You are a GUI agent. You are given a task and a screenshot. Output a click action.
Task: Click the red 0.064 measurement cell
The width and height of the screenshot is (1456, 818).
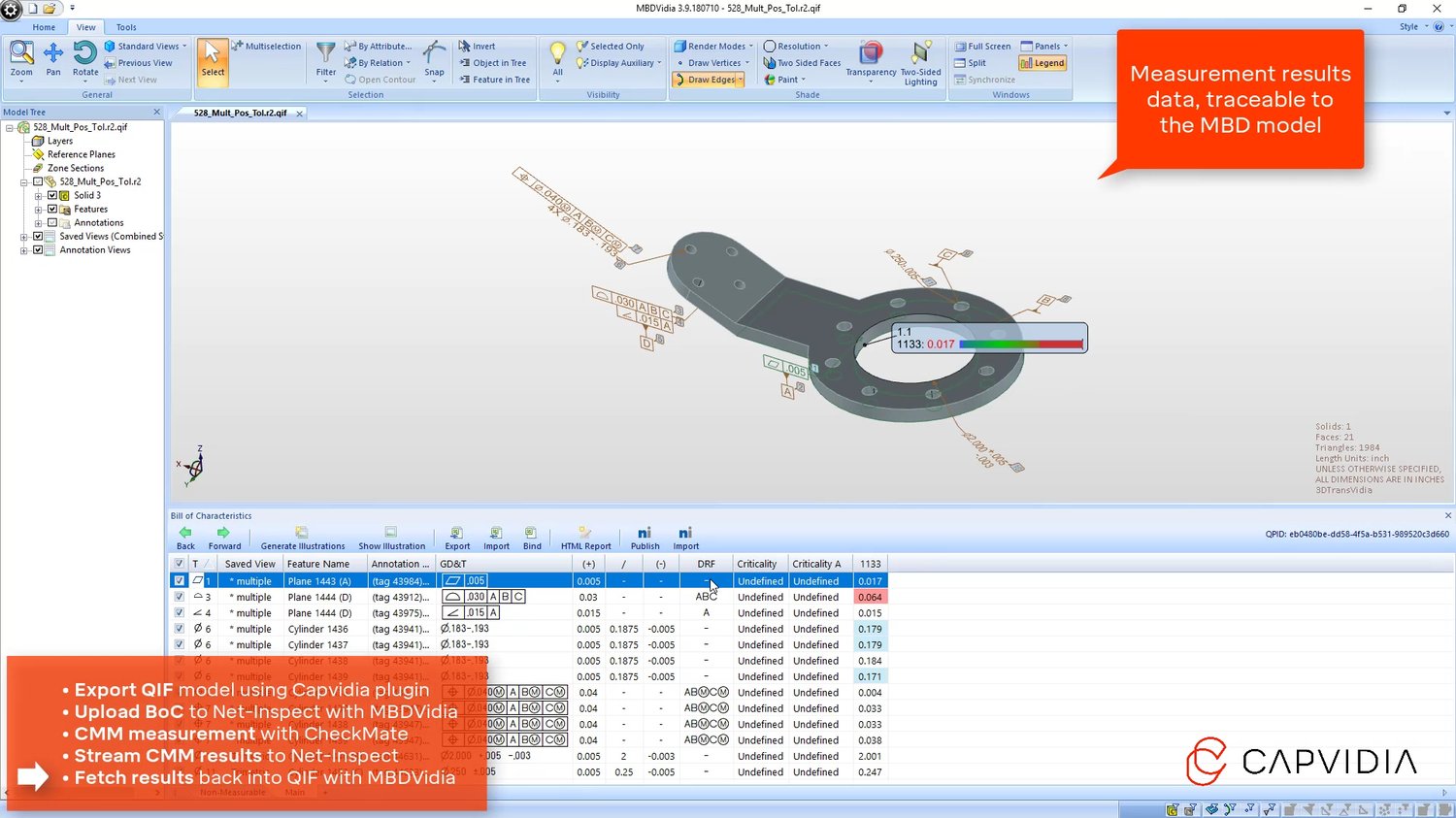pyautogui.click(x=870, y=597)
